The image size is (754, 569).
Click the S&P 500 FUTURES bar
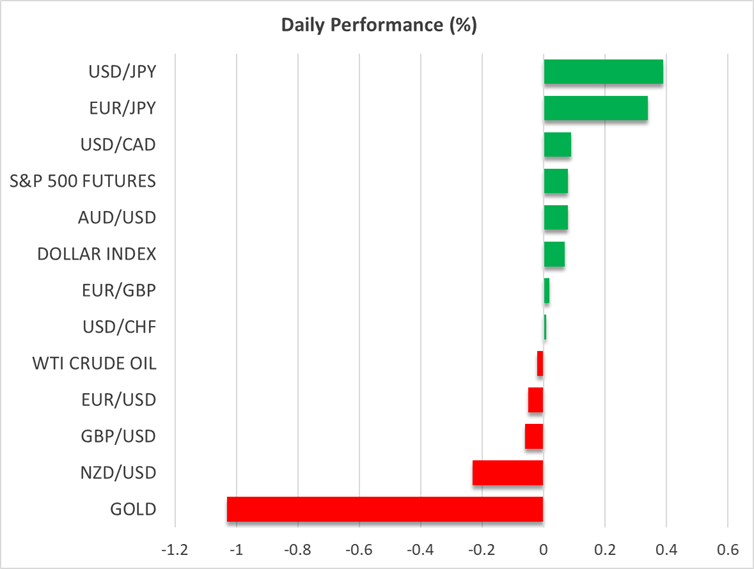556,181
